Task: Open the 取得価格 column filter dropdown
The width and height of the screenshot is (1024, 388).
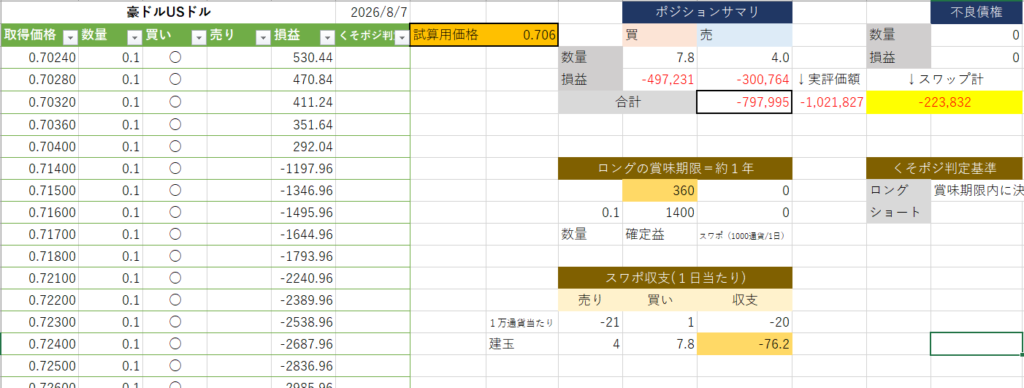Action: coord(71,36)
